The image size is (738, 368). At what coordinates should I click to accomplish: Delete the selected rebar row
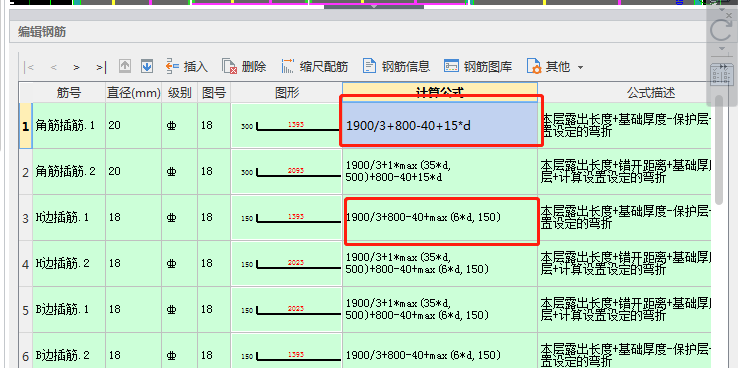(244, 66)
